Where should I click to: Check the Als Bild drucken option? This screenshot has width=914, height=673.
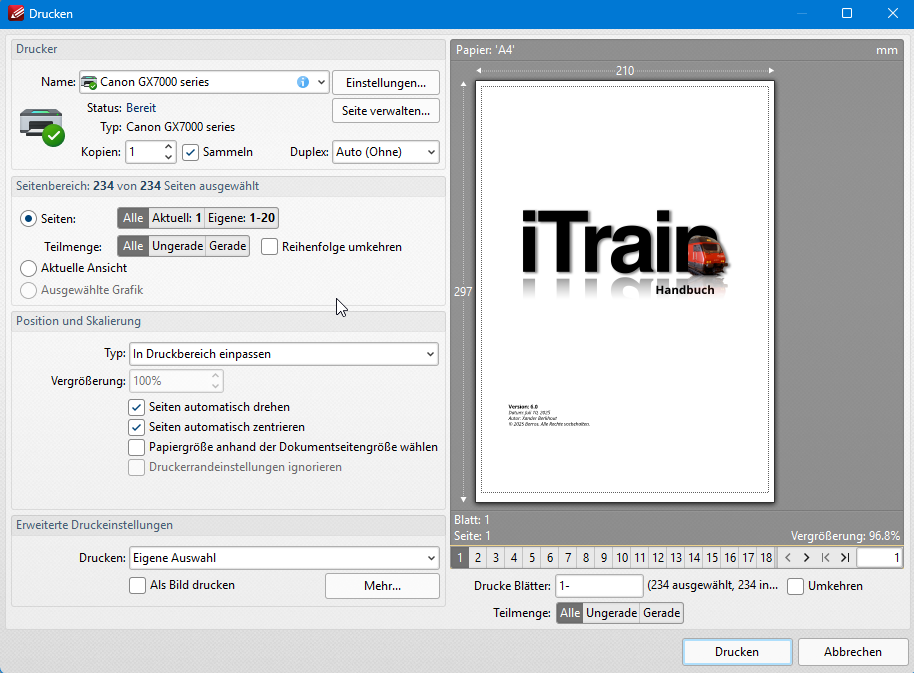tap(138, 585)
